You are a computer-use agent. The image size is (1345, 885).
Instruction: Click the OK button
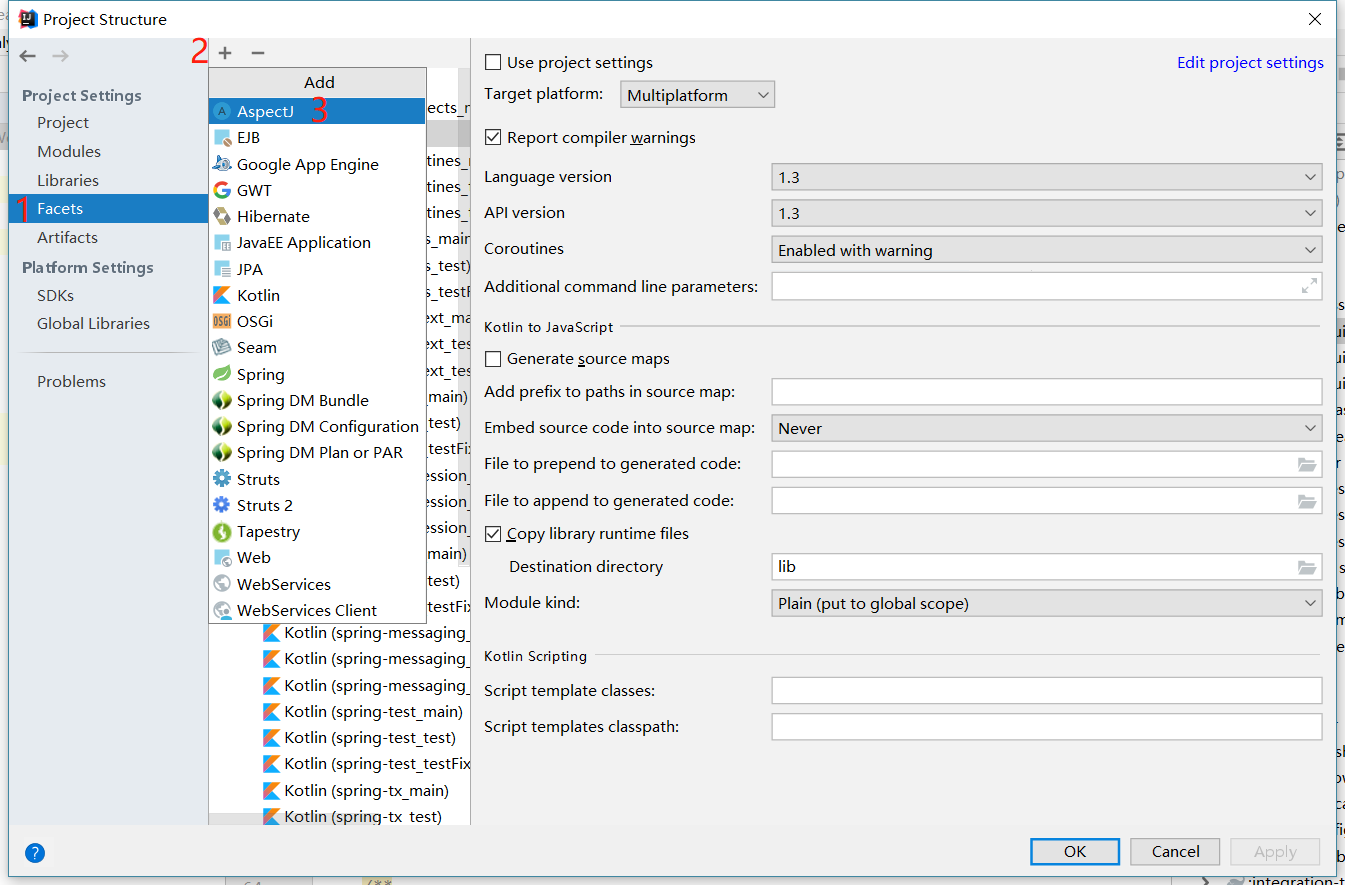pos(1075,852)
